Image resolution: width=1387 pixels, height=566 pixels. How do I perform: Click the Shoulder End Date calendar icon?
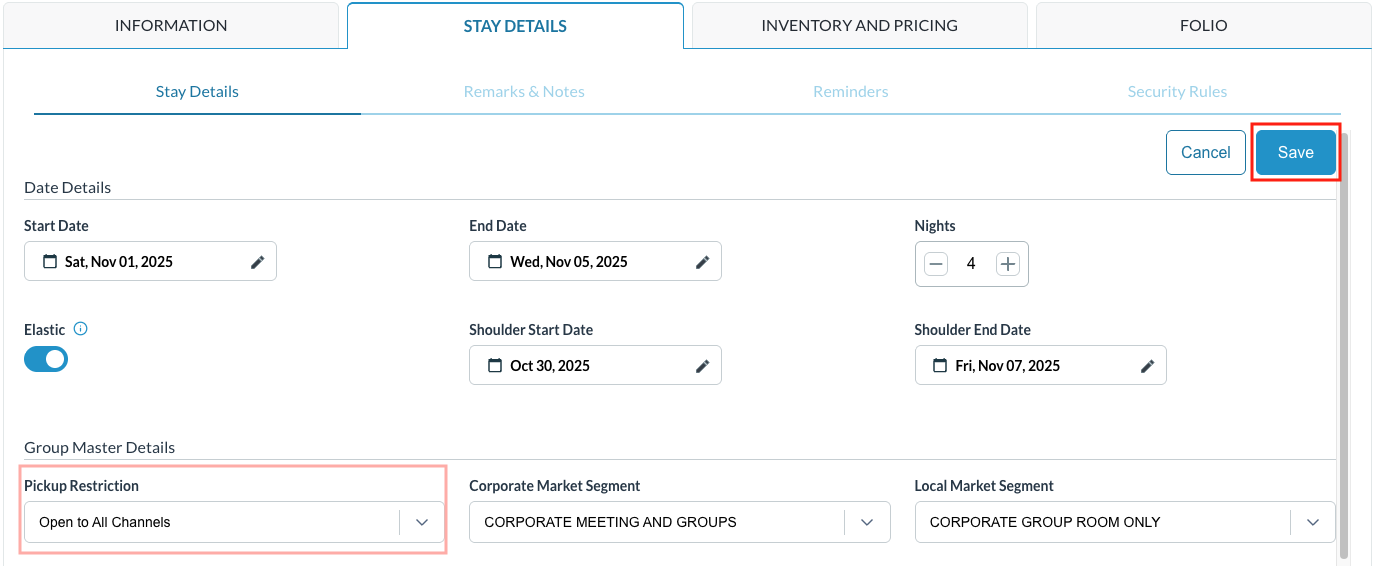coord(940,366)
